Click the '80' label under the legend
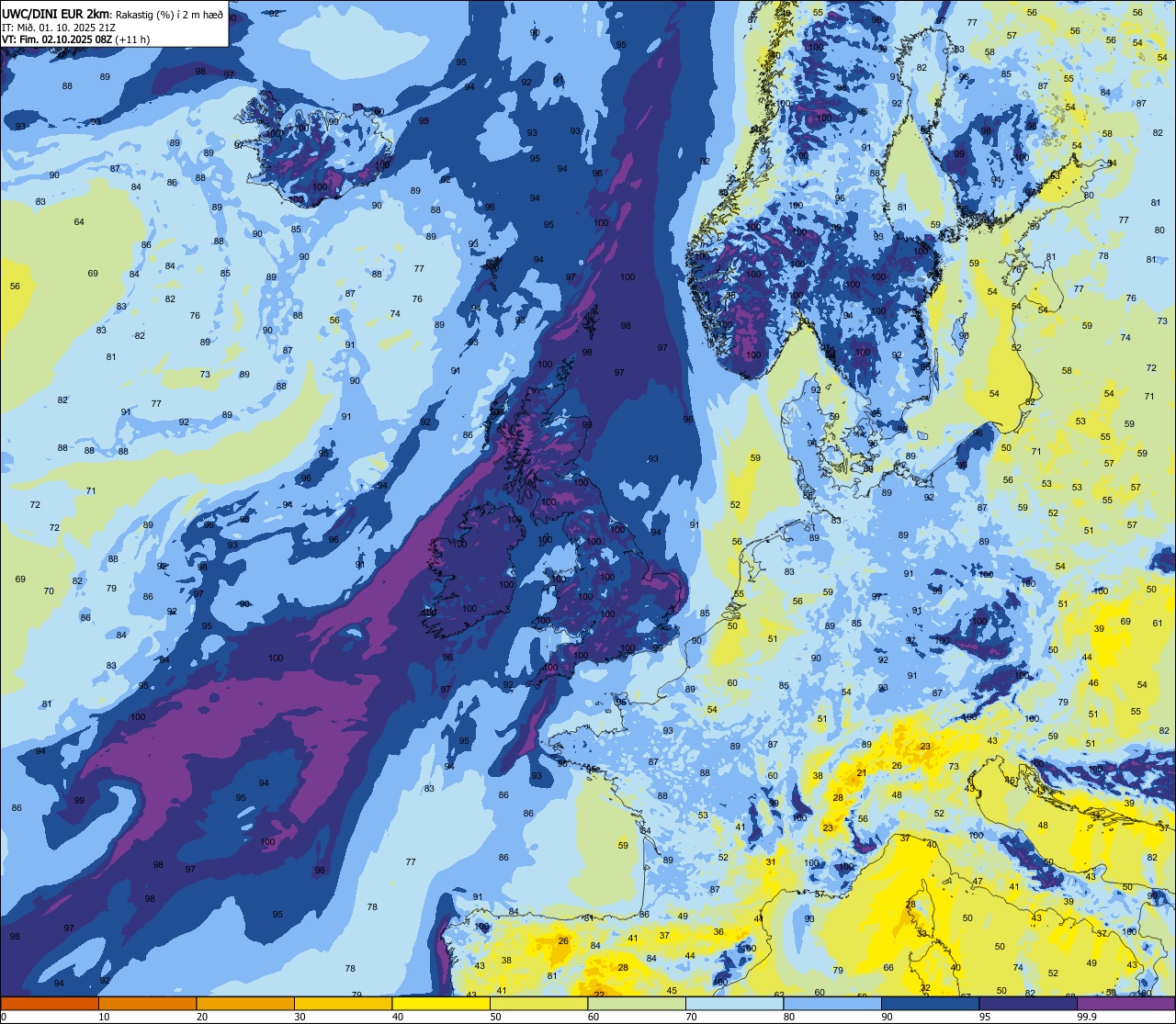Viewport: 1176px width, 1024px height. [789, 1017]
